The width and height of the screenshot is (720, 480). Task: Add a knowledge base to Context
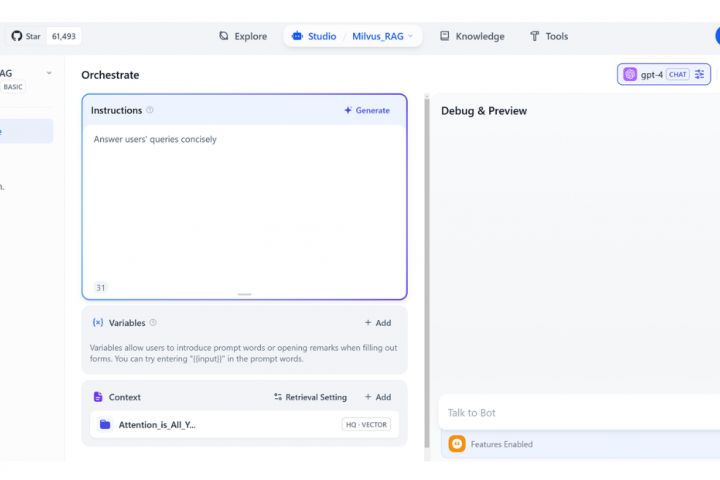378,397
